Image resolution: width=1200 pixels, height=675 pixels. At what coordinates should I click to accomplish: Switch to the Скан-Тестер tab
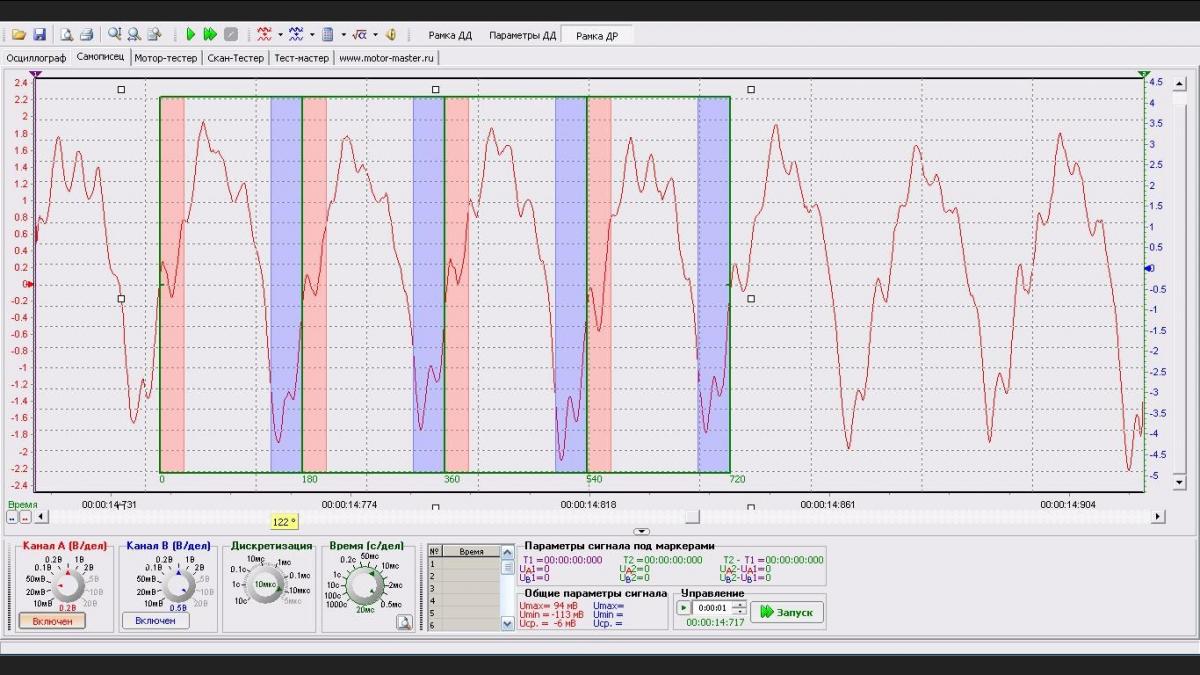pos(236,58)
